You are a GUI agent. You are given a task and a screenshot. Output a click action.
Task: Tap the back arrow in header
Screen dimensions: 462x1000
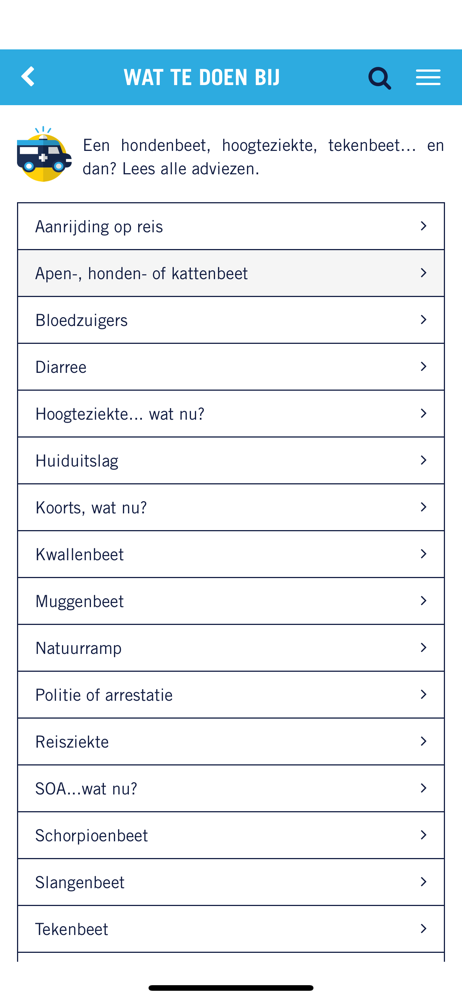pos(28,77)
